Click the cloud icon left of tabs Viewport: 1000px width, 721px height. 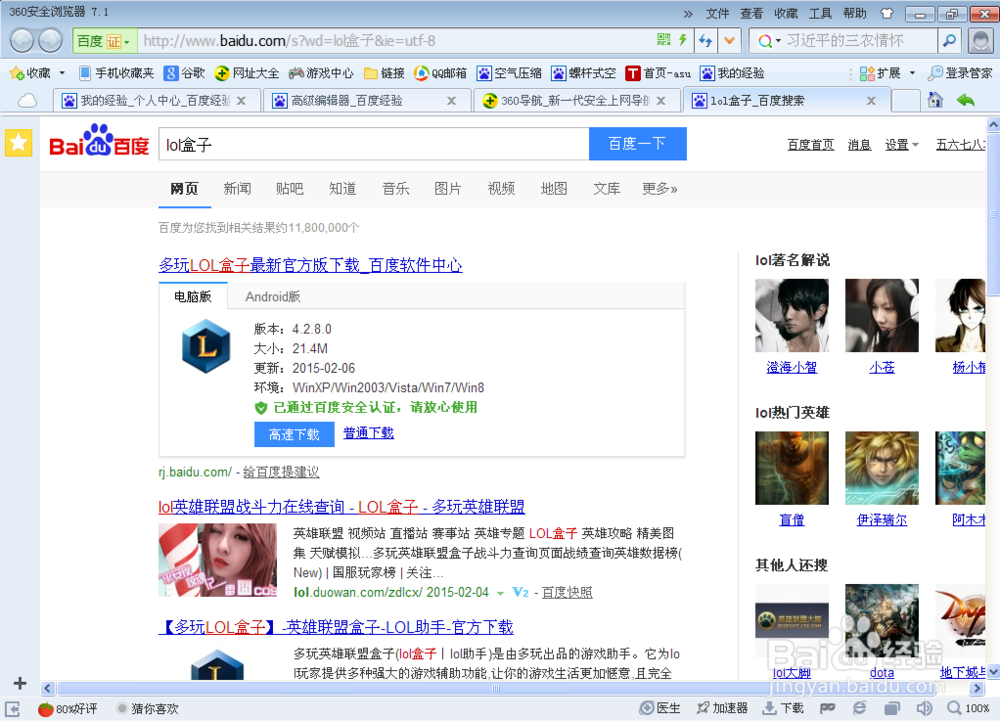point(27,101)
